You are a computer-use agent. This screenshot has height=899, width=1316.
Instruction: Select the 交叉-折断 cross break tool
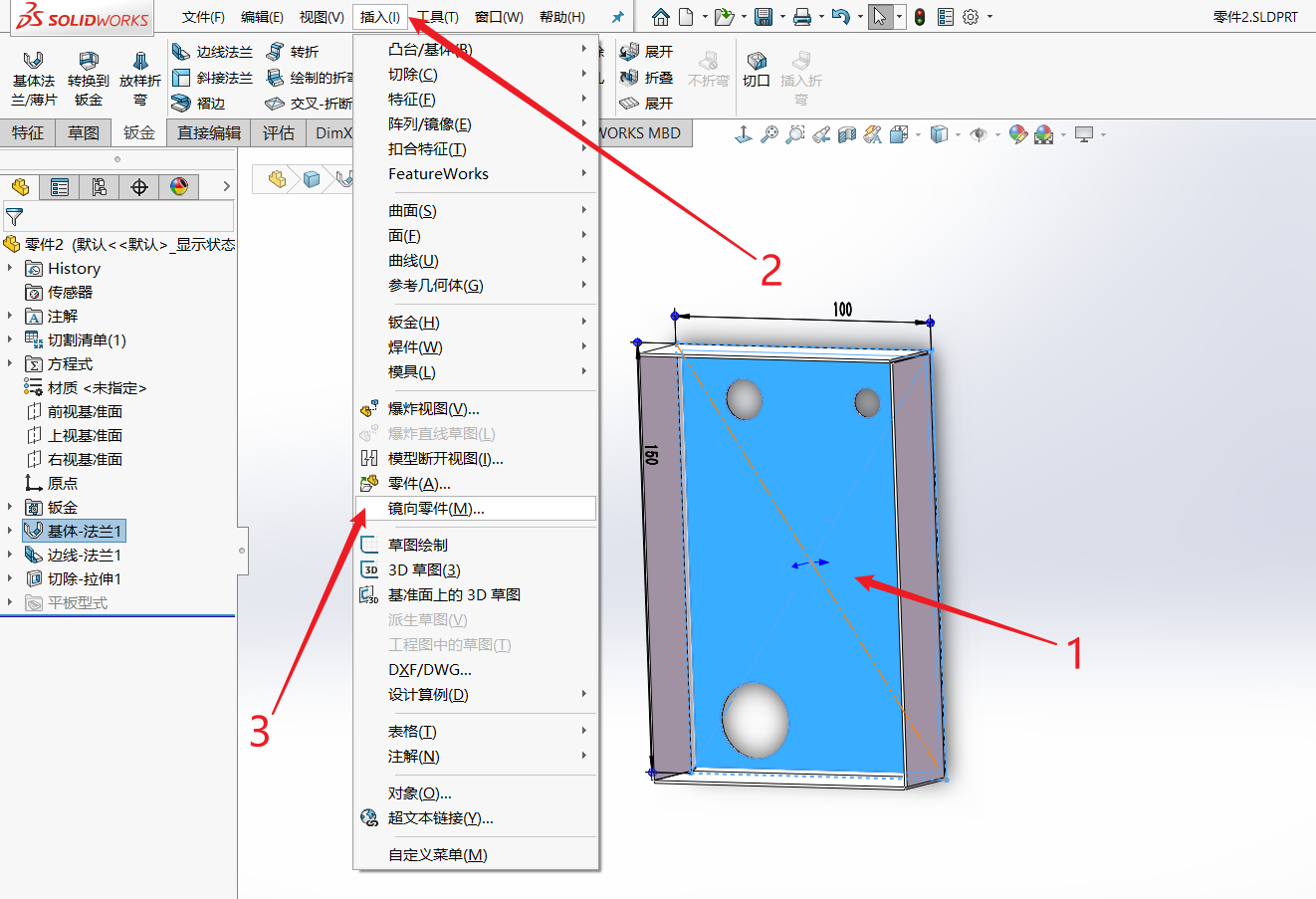(x=310, y=104)
